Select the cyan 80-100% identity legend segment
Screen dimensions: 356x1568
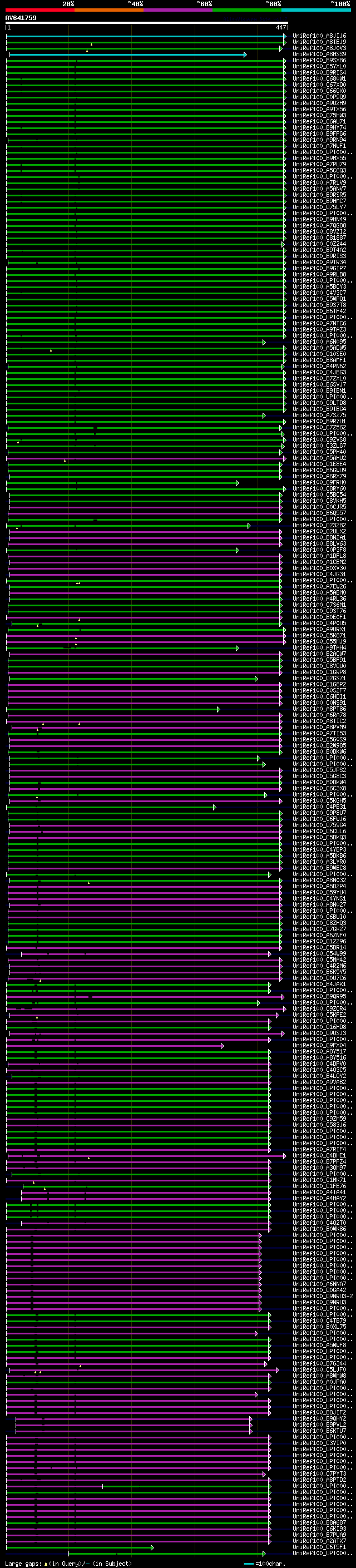pyautogui.click(x=317, y=10)
